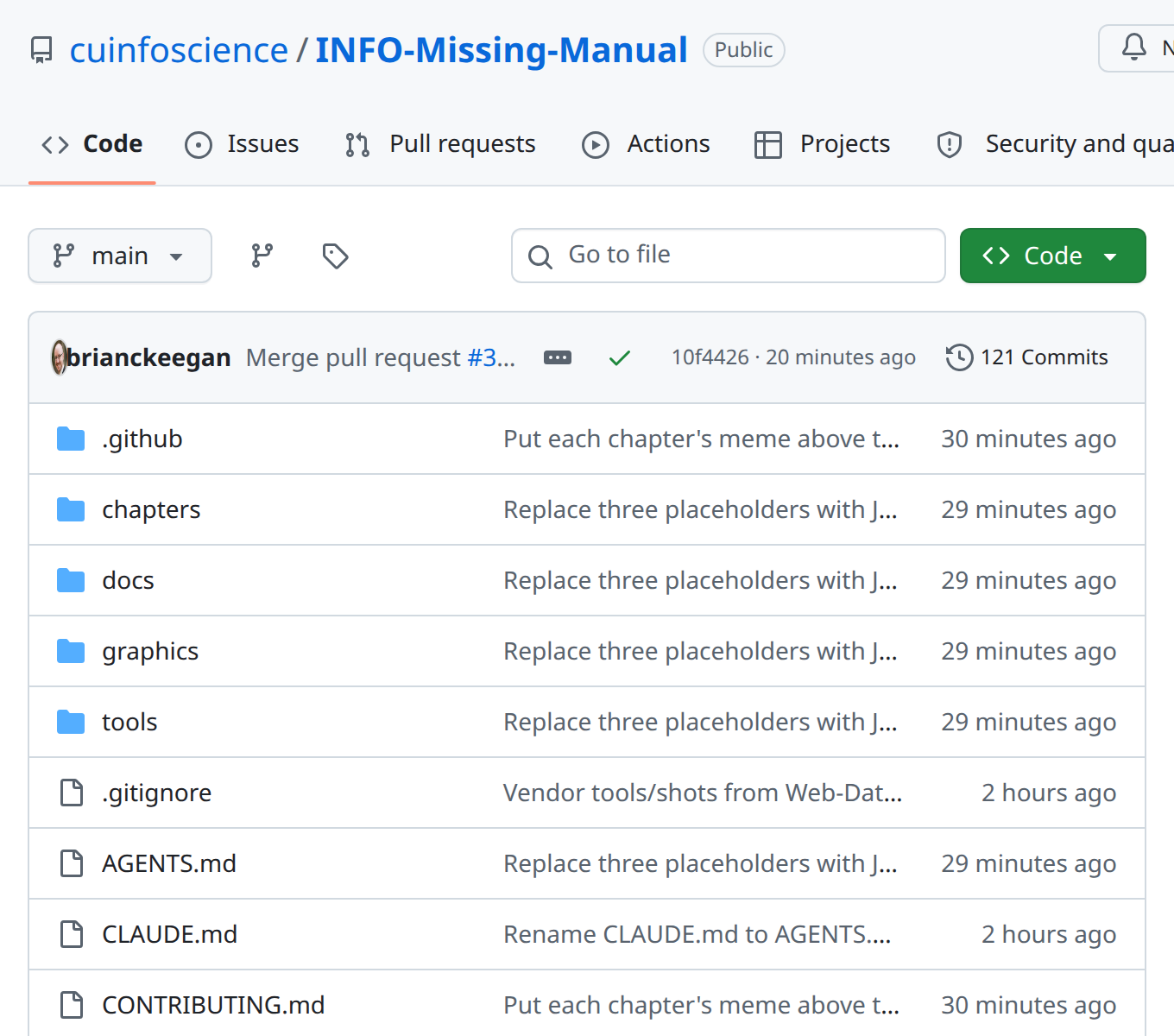Click the .github folder icon
This screenshot has width=1174, height=1036.
tap(71, 439)
